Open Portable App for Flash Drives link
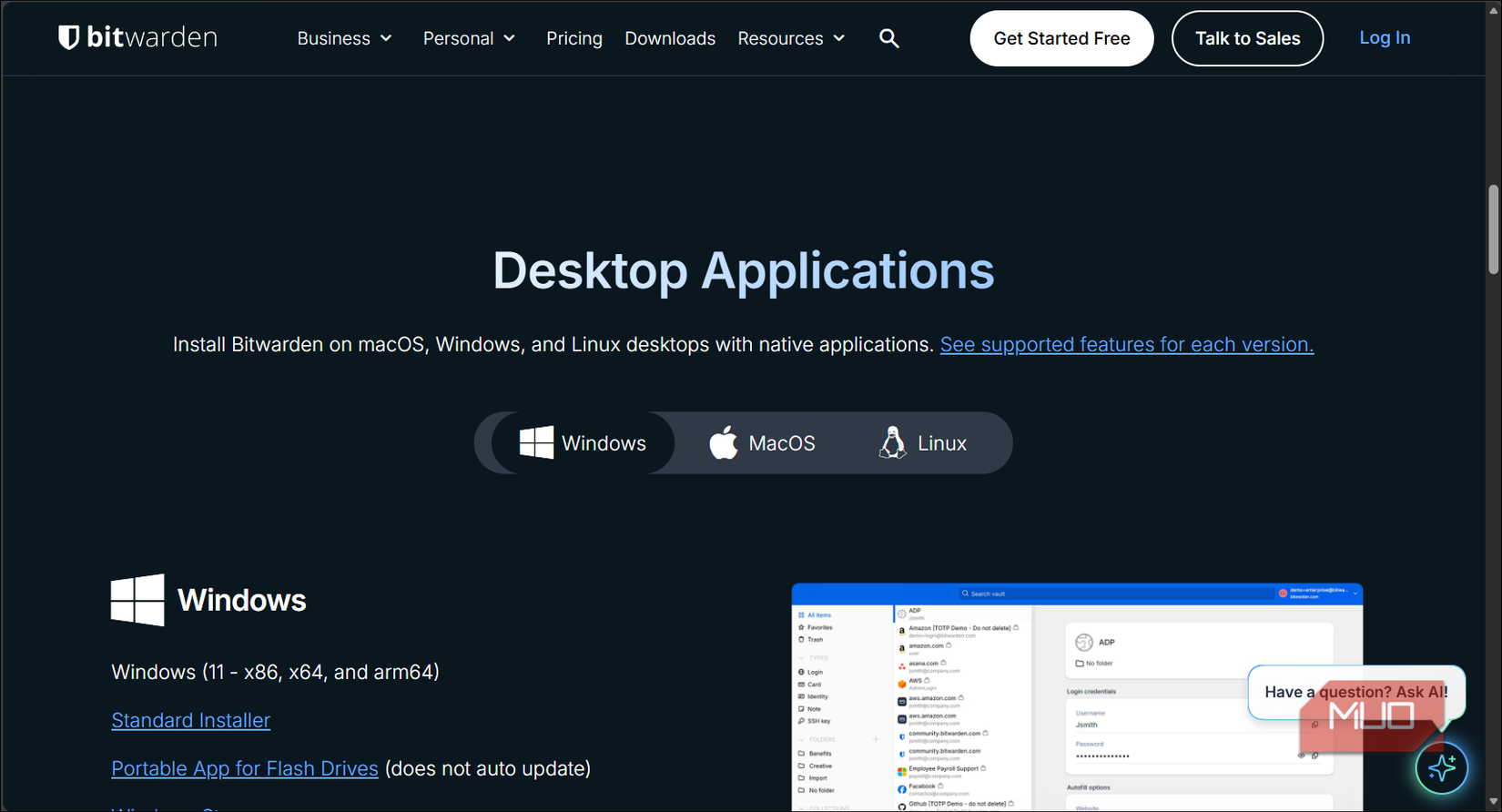The image size is (1502, 812). pos(245,768)
